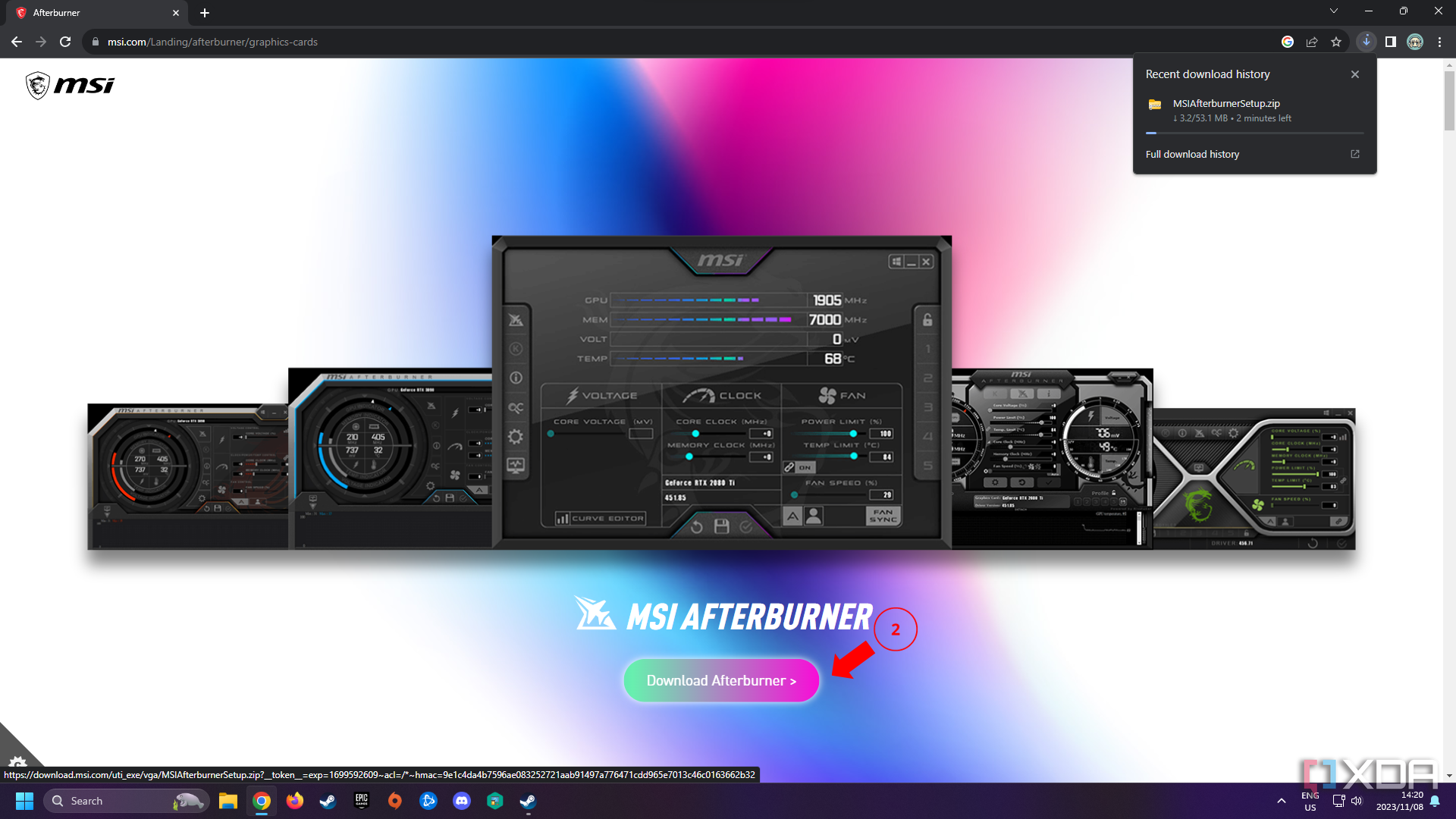
Task: Click the MSI Afterburner VOLTAGE tab
Action: click(x=601, y=394)
